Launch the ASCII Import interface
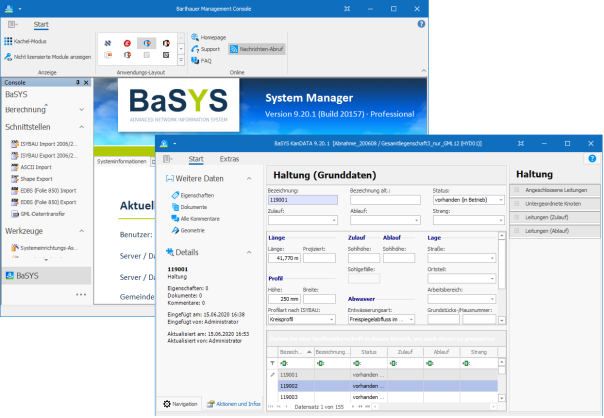604x418 pixels. 31,167
